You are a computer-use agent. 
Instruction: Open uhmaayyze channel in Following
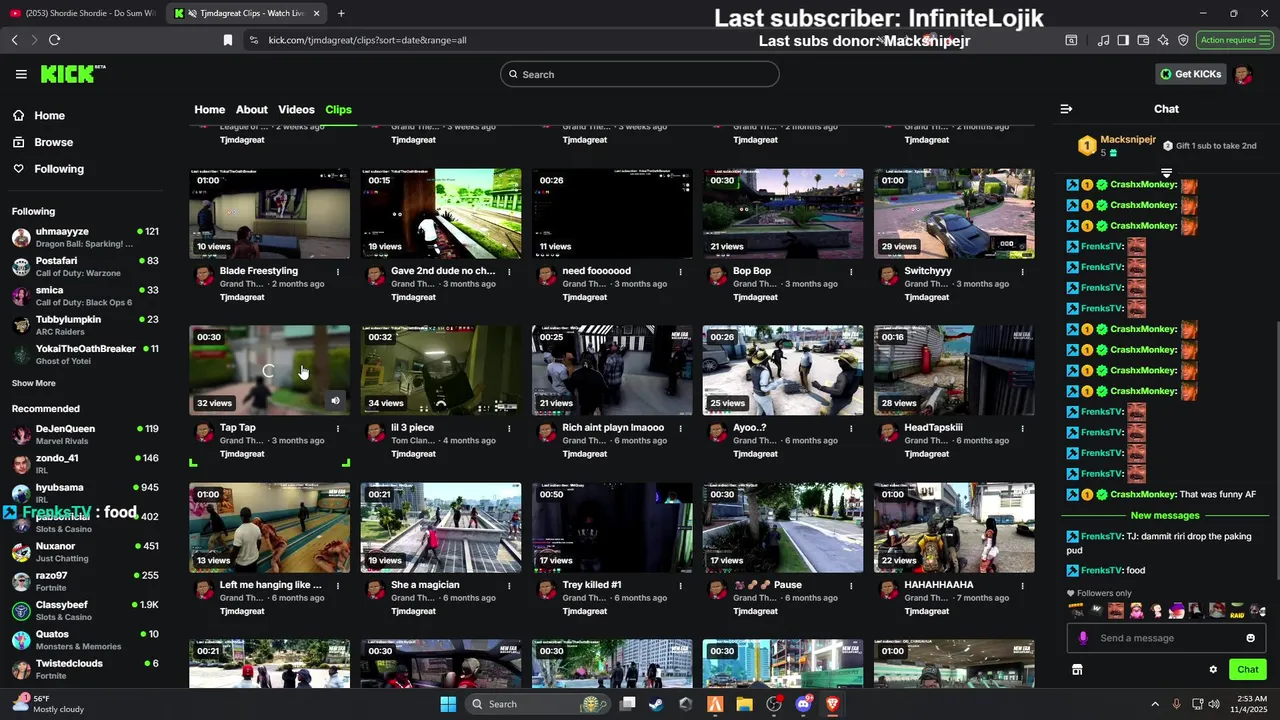[85, 237]
